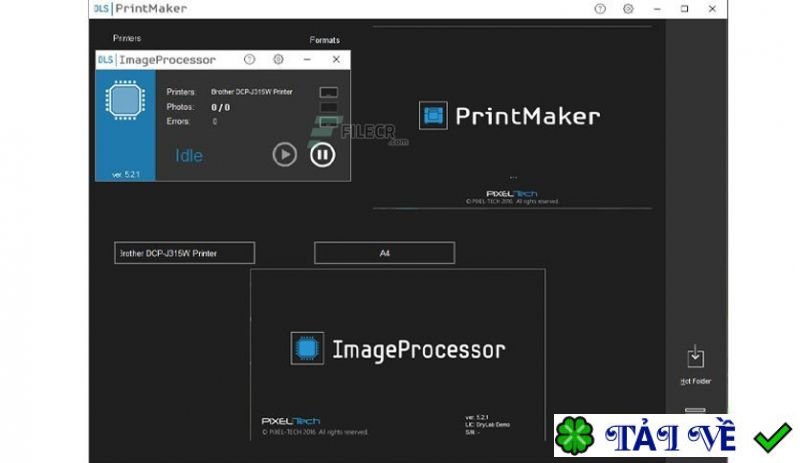This screenshot has height=463, width=800.
Task: Open the help icon in the PrintMaker title bar
Action: click(600, 9)
